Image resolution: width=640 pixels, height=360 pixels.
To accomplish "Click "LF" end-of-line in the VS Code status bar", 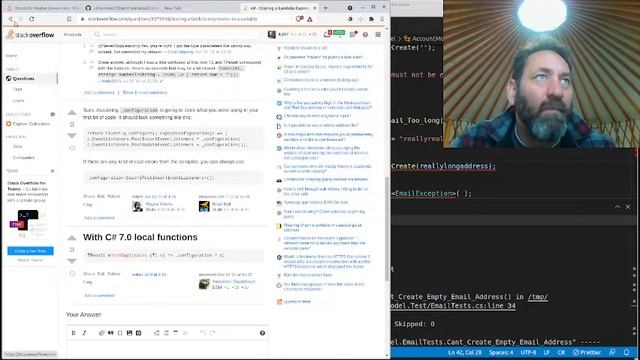I will pos(547,352).
